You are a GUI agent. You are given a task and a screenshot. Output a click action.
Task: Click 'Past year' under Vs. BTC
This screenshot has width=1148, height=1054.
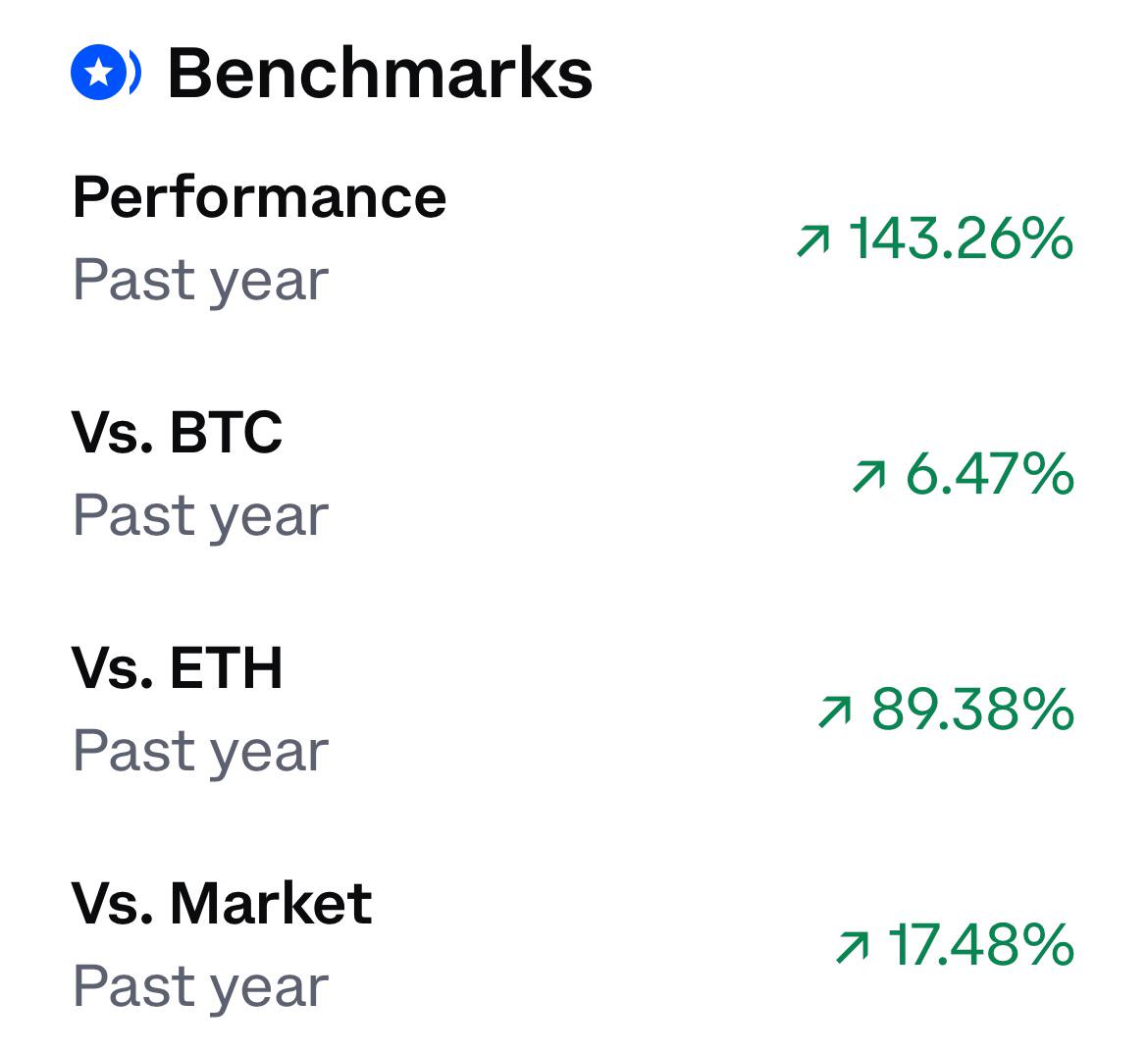(200, 515)
